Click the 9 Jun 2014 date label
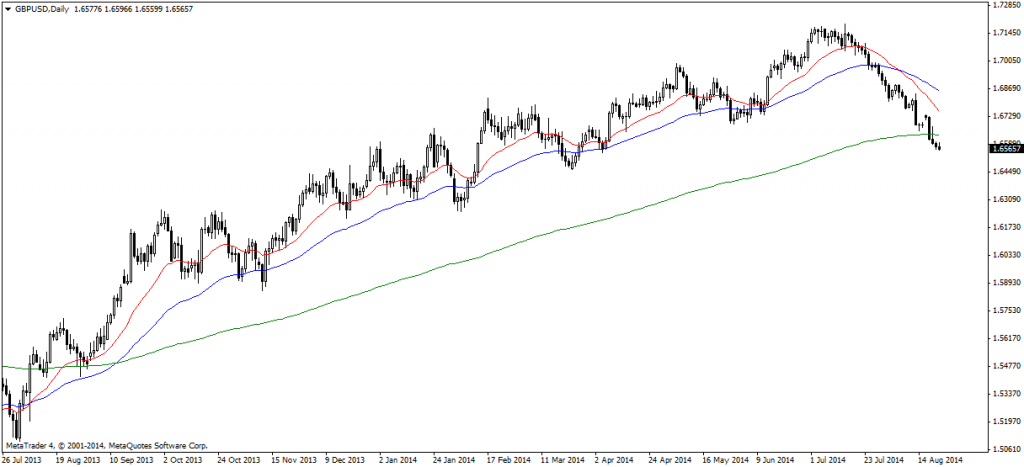Viewport: 1024px width, 467px height. 776,459
